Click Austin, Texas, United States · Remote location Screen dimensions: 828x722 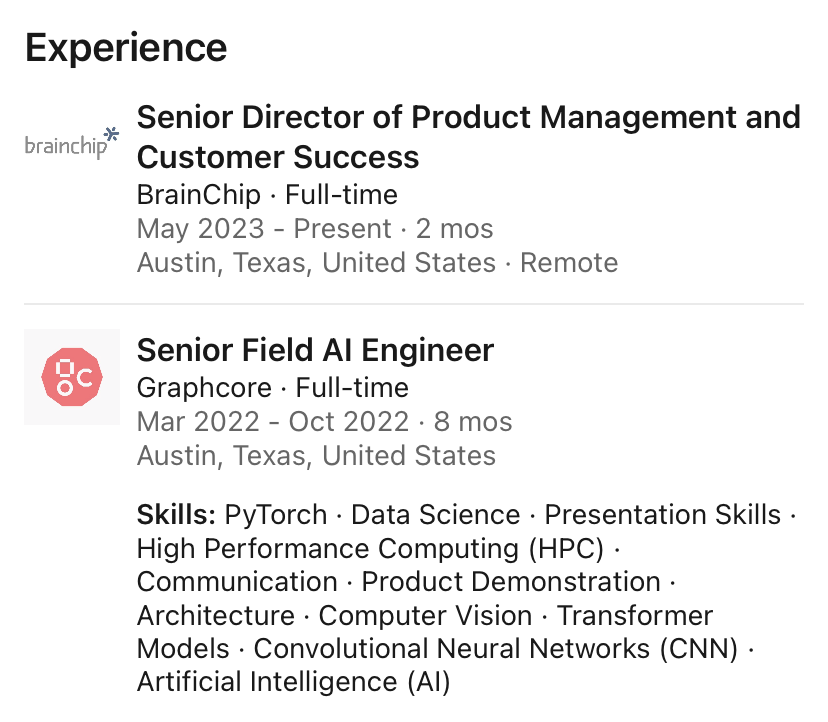pos(378,262)
